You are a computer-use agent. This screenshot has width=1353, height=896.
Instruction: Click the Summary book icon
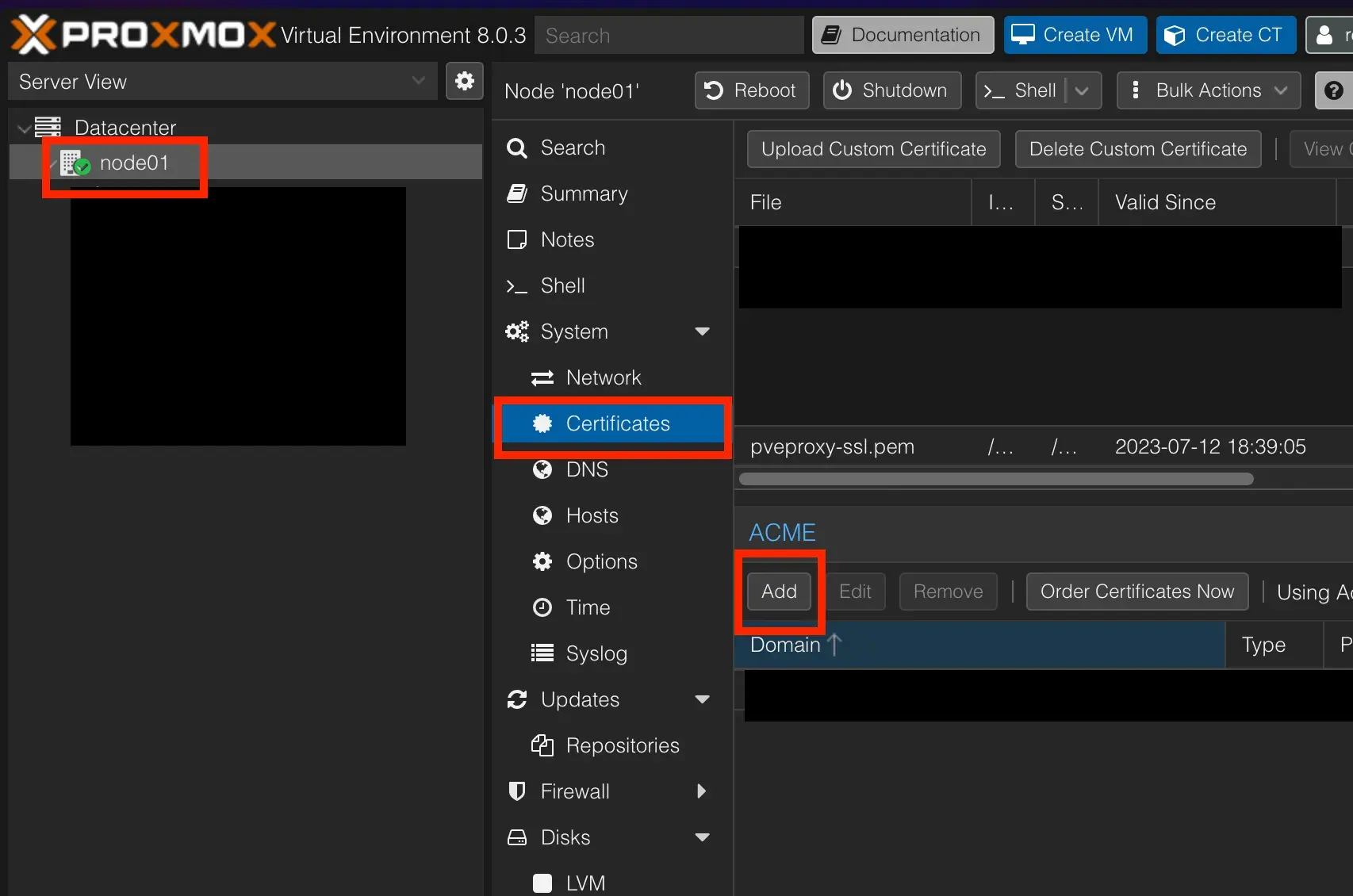coord(517,193)
